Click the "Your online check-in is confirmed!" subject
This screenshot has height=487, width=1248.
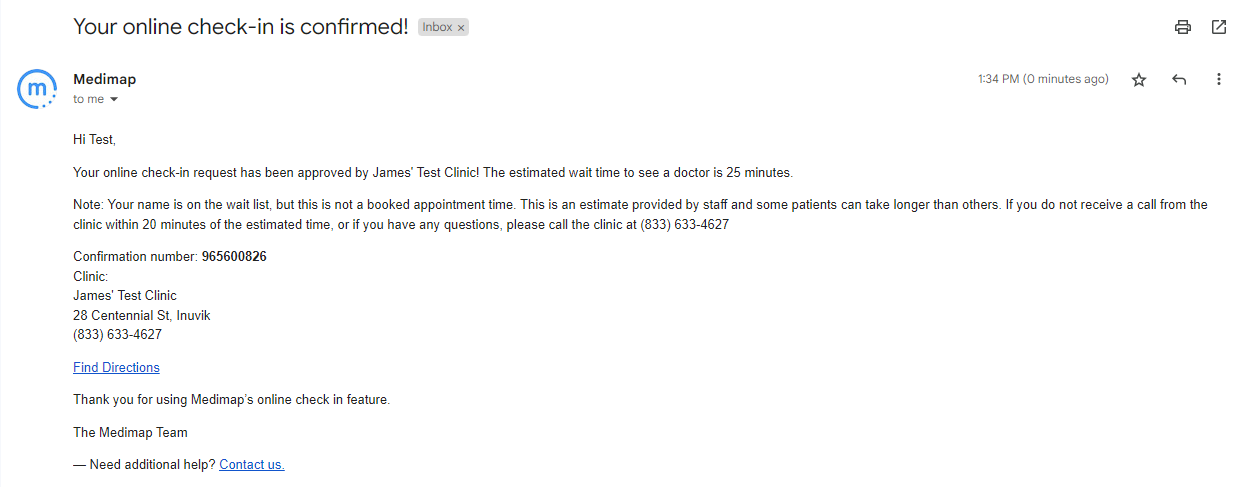(240, 27)
